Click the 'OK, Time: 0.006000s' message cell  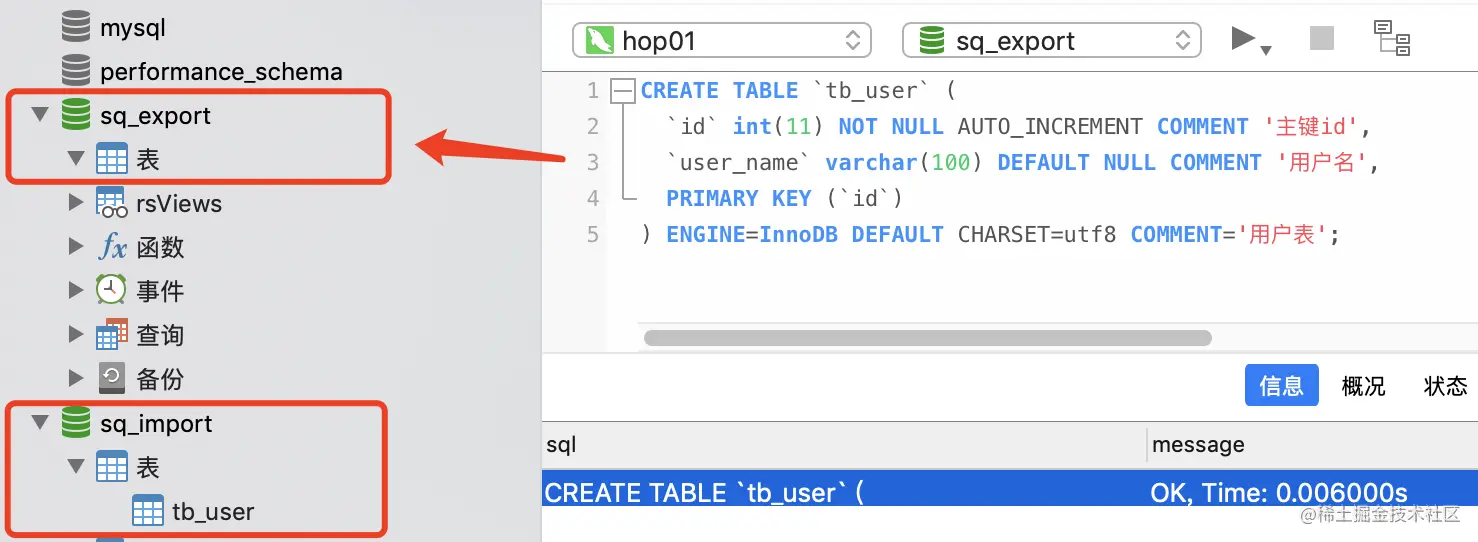coord(1279,493)
